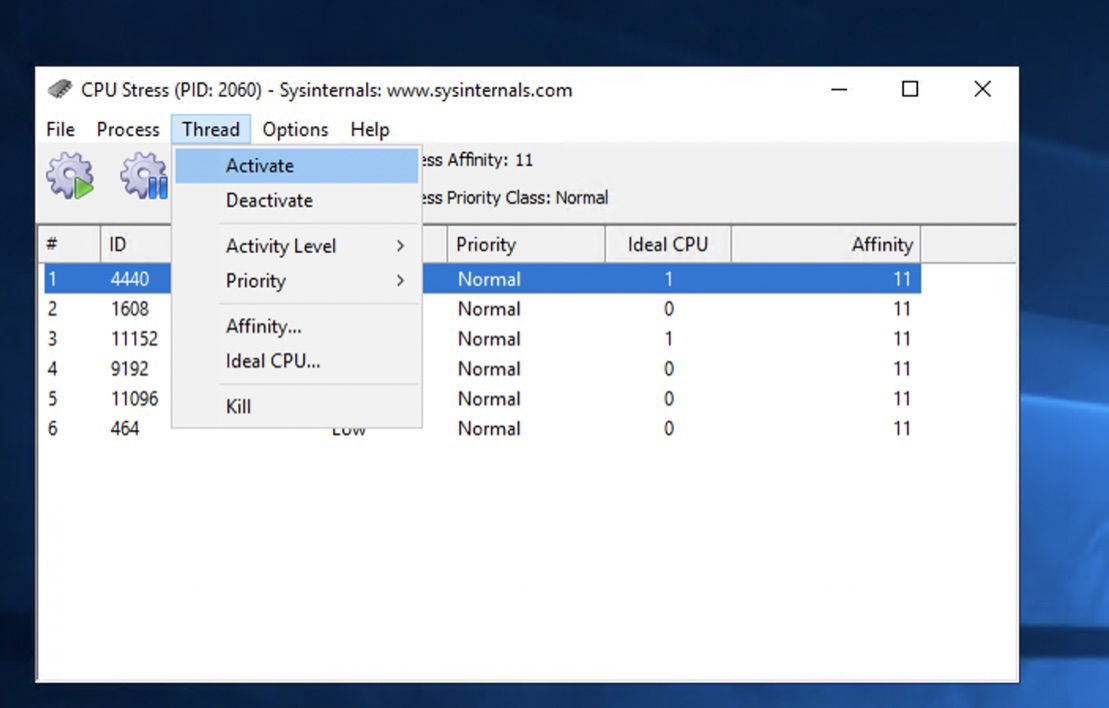
Task: Expand the Activity Level submenu
Action: pos(296,246)
